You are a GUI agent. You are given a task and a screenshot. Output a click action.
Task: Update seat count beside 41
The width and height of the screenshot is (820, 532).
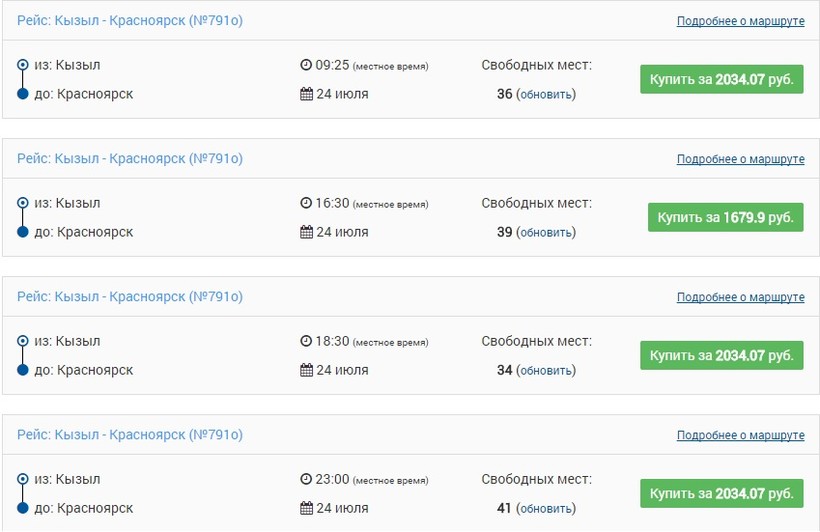tap(546, 509)
